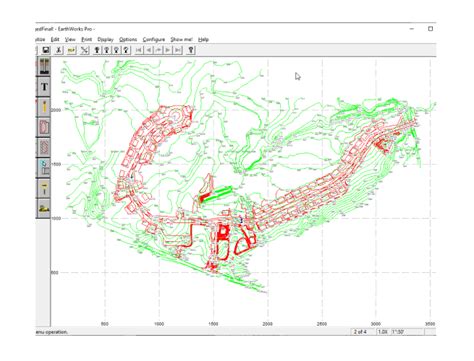
Task: Select the yellow bulldozer tool
Action: (x=44, y=208)
